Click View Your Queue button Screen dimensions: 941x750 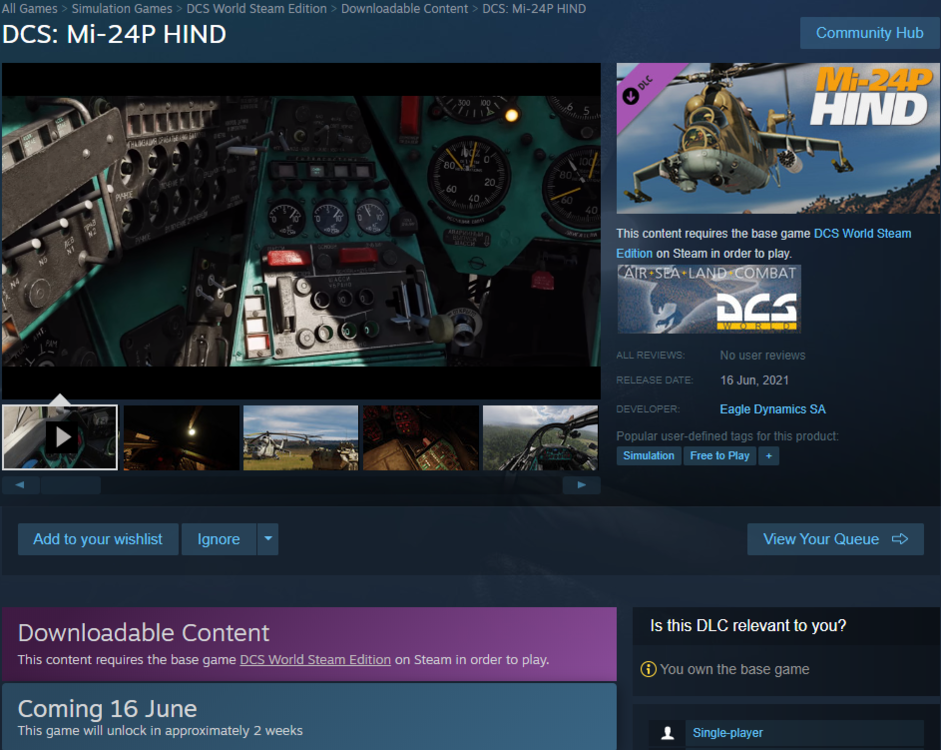click(835, 539)
